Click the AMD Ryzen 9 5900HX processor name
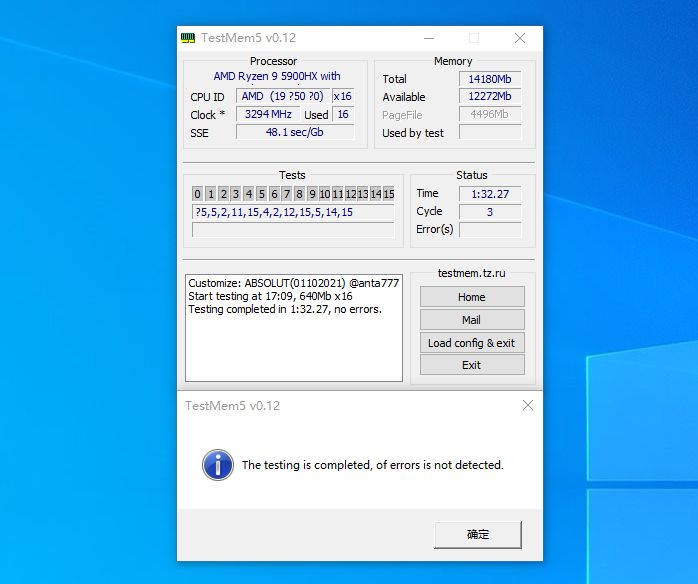Screen dimensions: 698x584 coord(277,76)
